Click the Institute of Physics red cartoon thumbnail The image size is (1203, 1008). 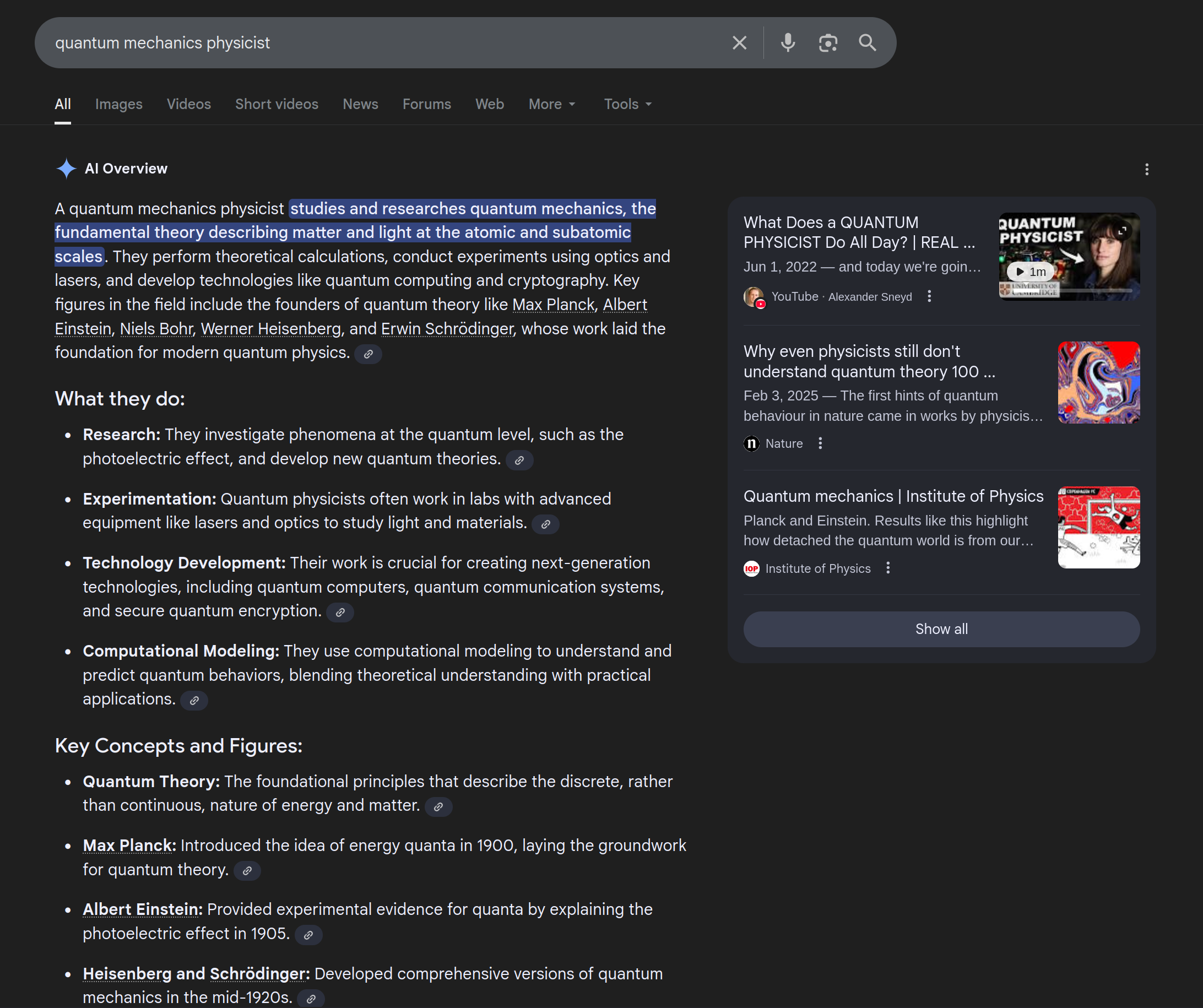click(x=1098, y=528)
